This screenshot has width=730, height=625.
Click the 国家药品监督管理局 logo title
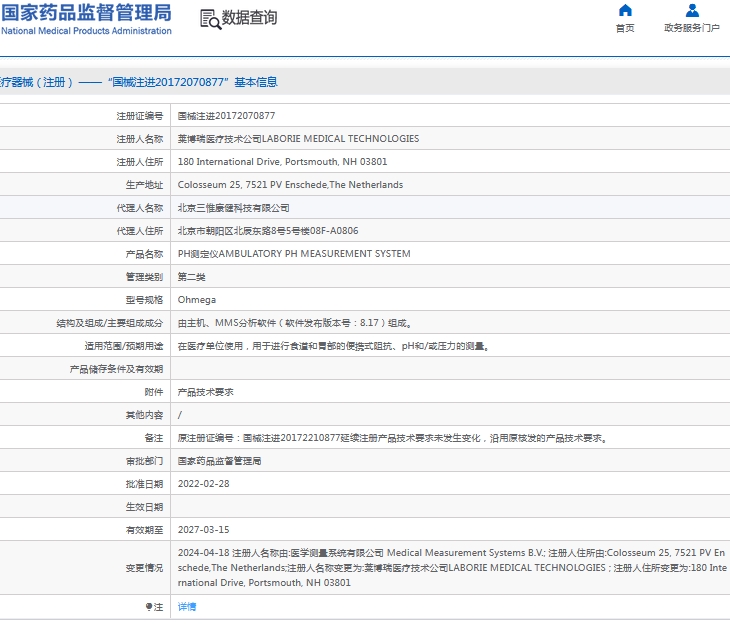[86, 13]
